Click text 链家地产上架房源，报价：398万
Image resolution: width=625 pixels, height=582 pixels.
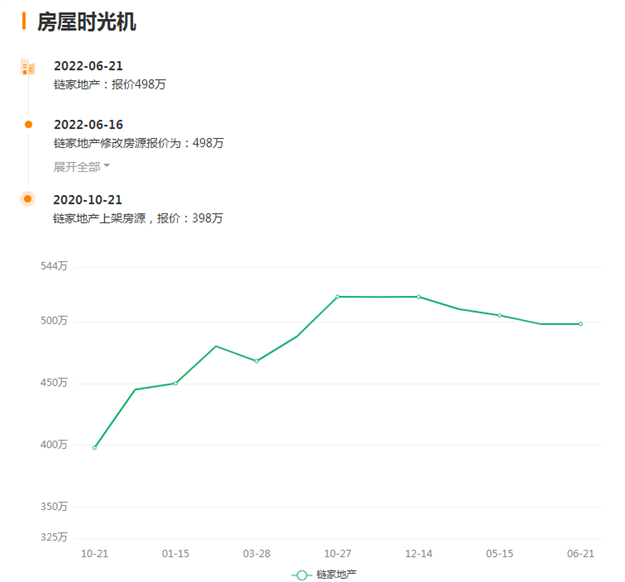click(x=138, y=218)
